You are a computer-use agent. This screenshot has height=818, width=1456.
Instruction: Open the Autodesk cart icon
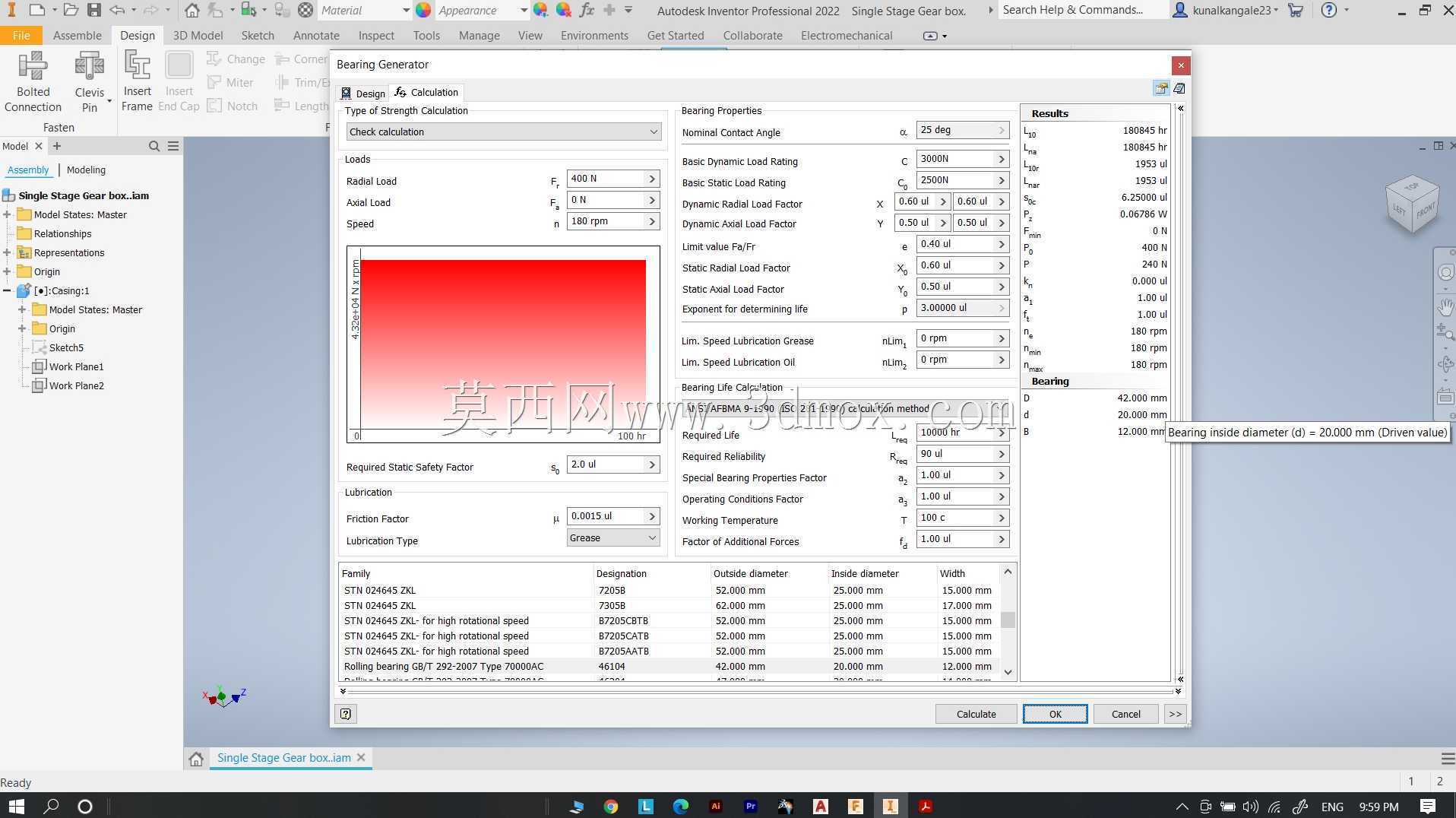click(1296, 10)
